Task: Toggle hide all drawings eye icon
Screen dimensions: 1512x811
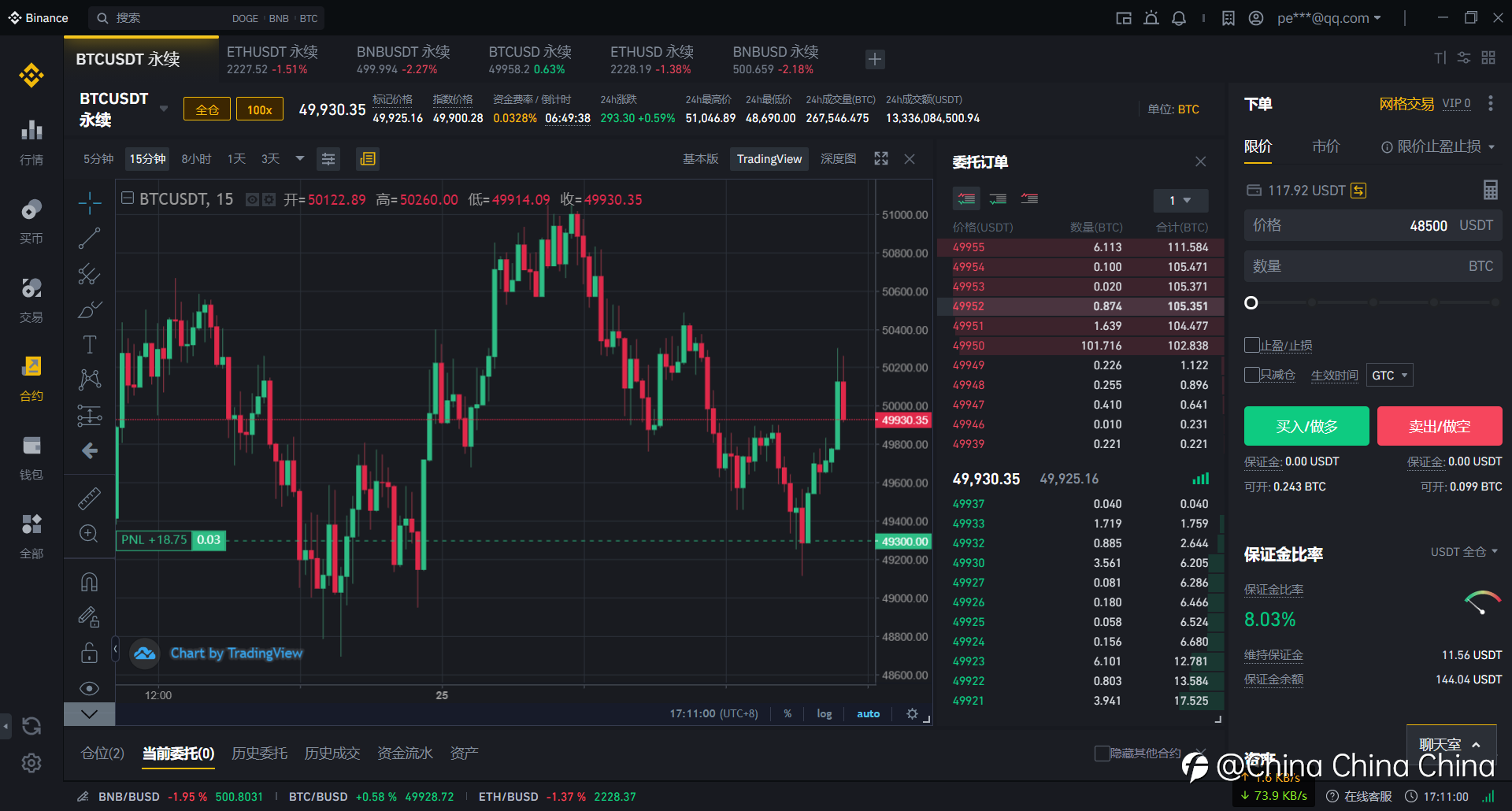Action: pos(90,688)
